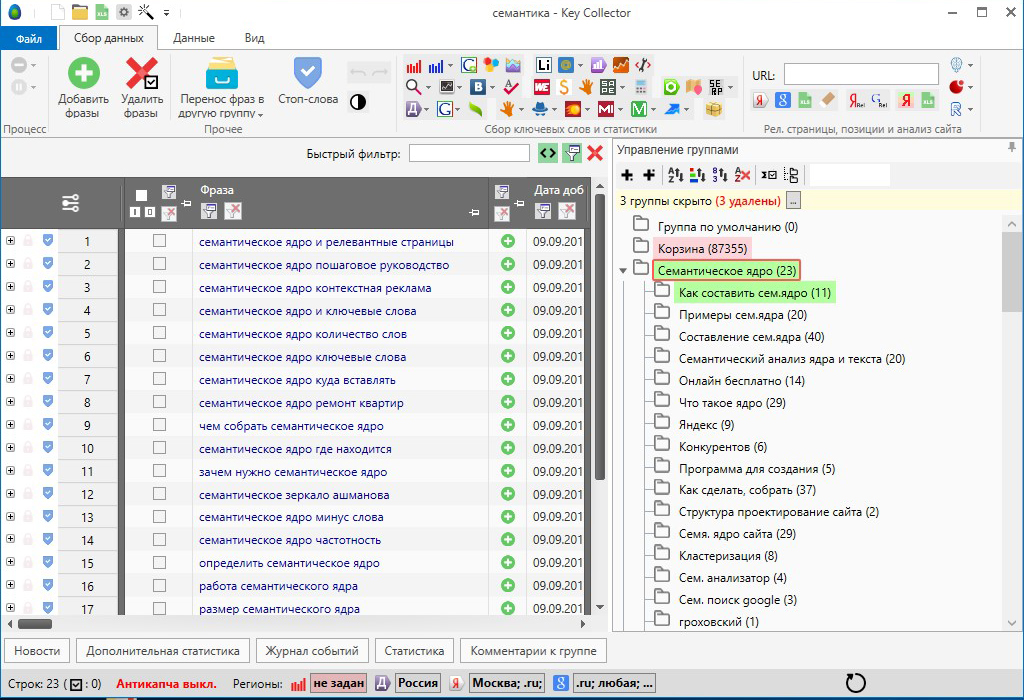Open the 'Журнал событий' bottom tab

tap(312, 651)
